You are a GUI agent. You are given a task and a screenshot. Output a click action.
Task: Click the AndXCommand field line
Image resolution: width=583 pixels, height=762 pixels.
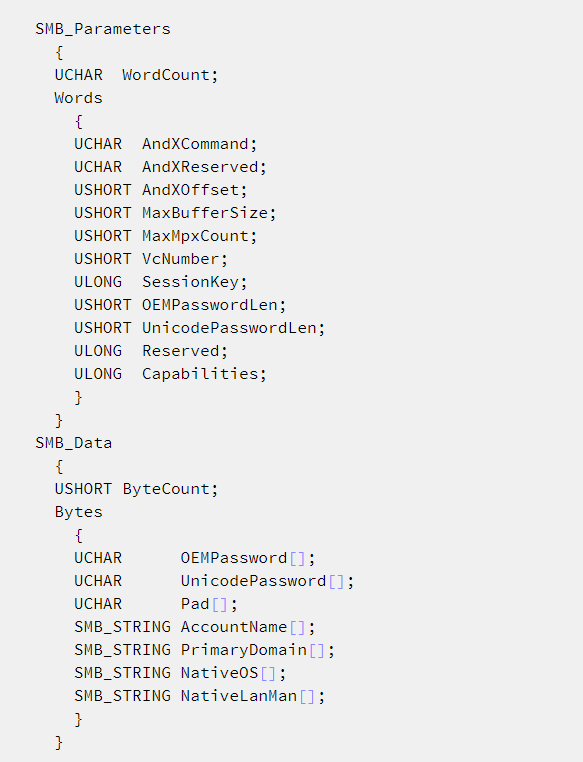pos(166,144)
